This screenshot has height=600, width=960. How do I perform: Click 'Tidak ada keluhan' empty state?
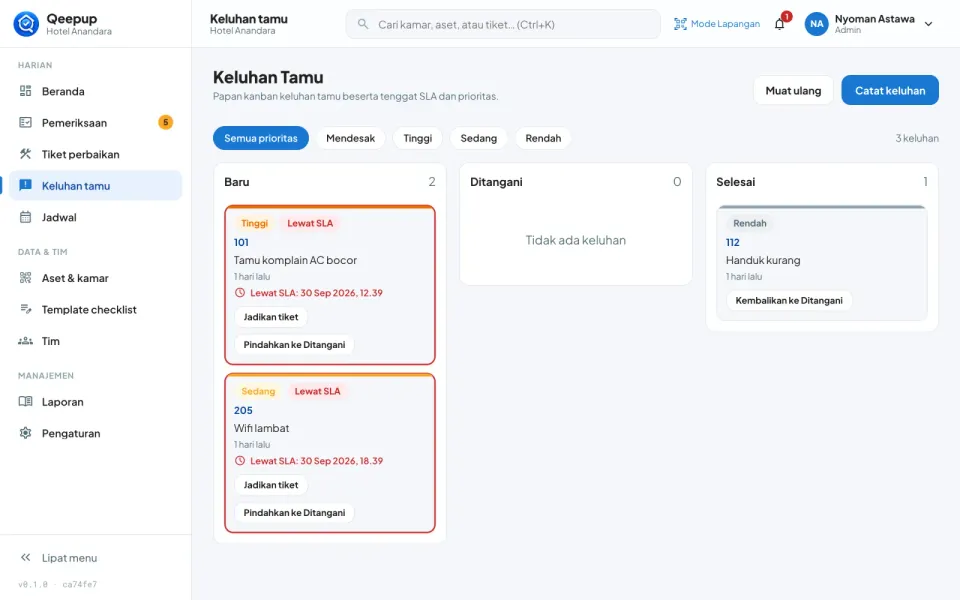(576, 240)
